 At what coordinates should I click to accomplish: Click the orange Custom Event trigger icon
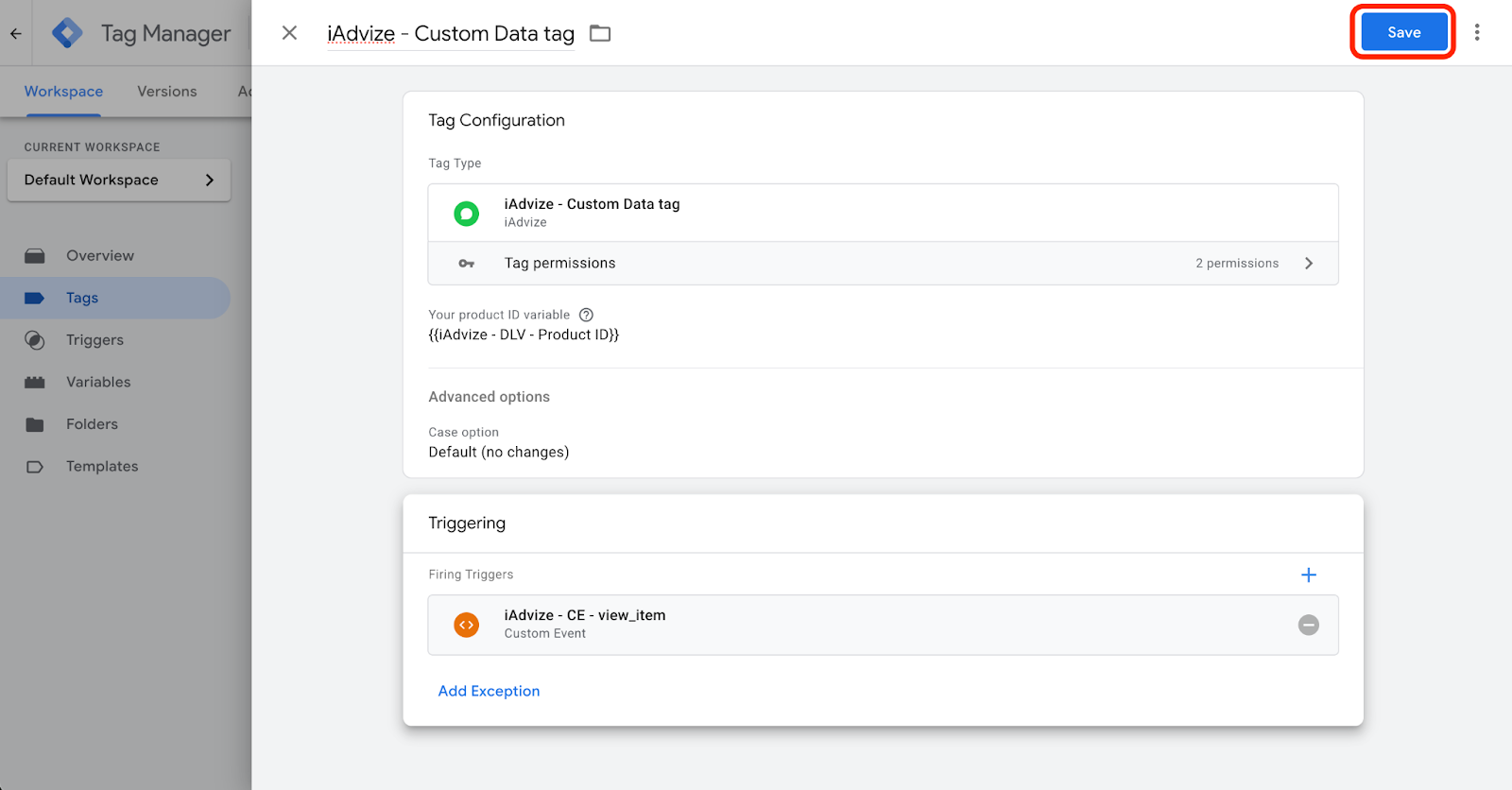466,625
